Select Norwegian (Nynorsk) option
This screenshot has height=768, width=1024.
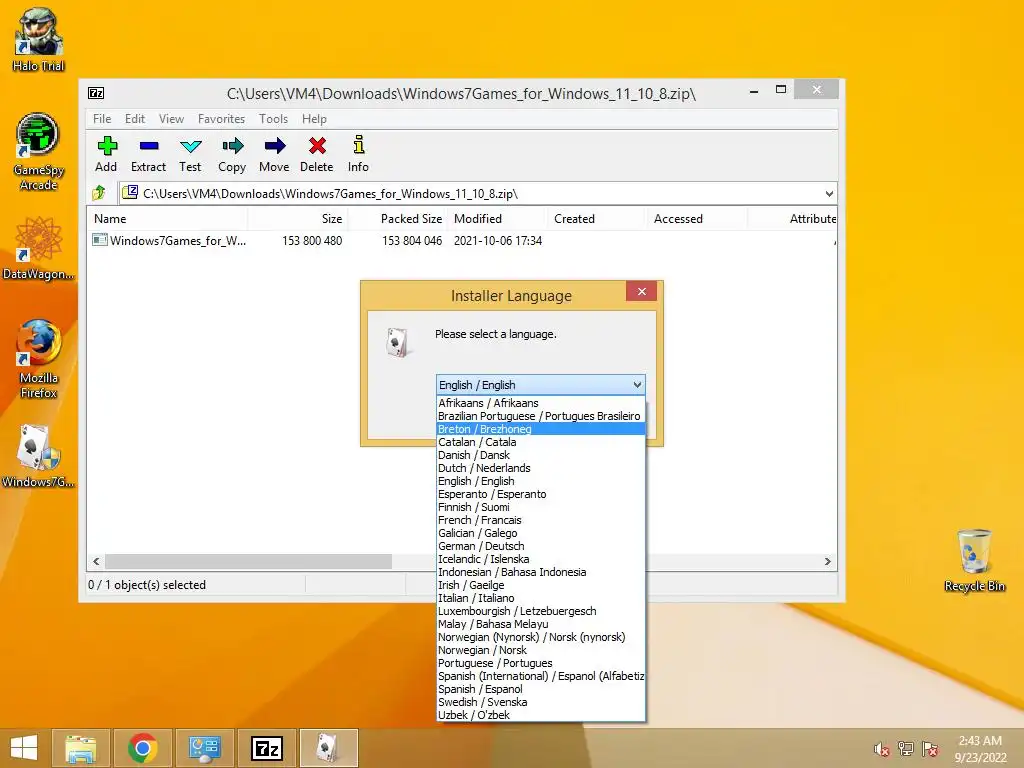(x=541, y=637)
